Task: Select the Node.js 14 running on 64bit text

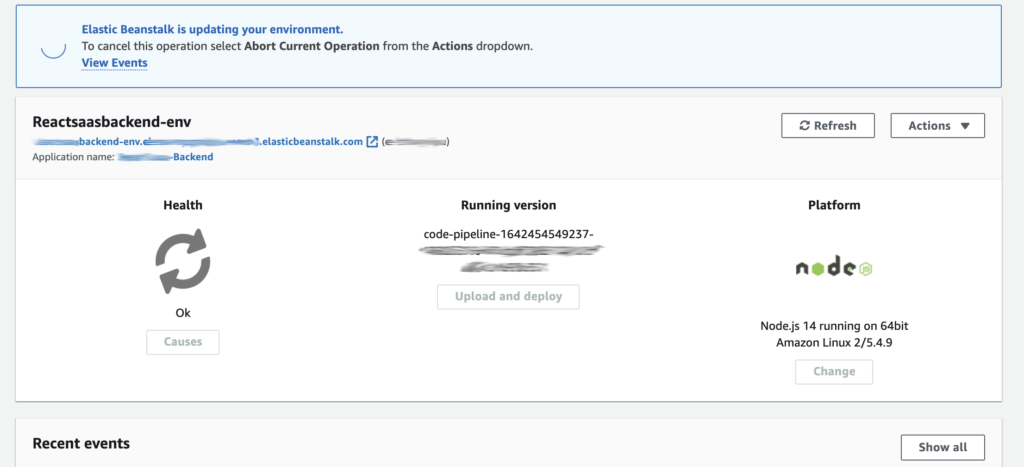Action: [x=834, y=326]
